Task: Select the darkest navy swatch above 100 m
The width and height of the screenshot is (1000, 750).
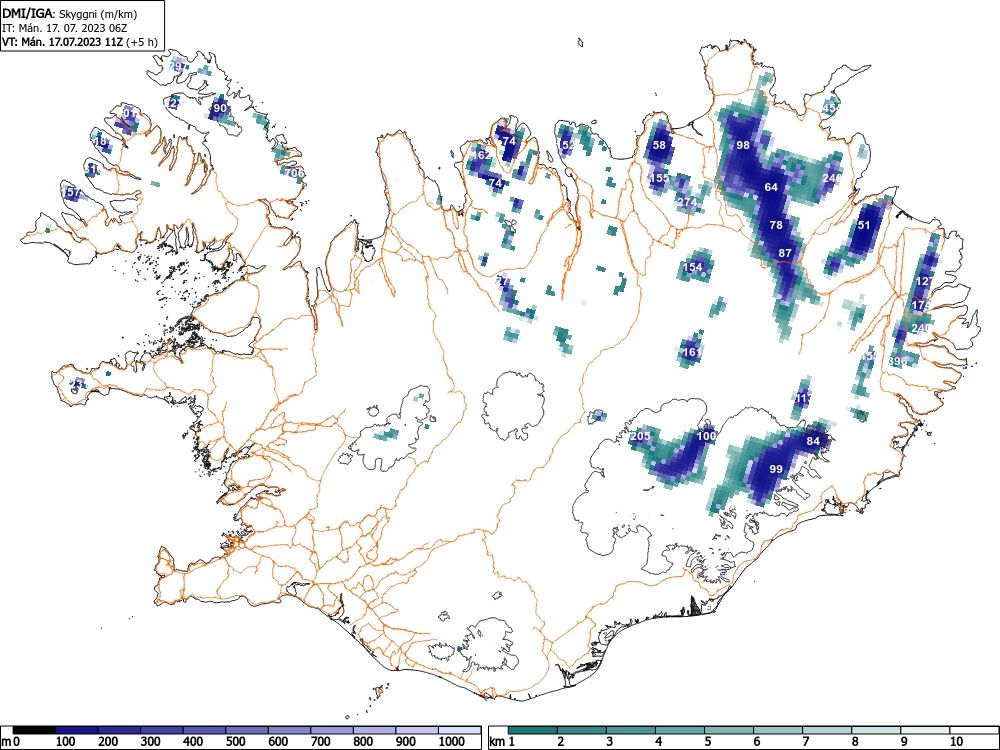Action: 77,730
